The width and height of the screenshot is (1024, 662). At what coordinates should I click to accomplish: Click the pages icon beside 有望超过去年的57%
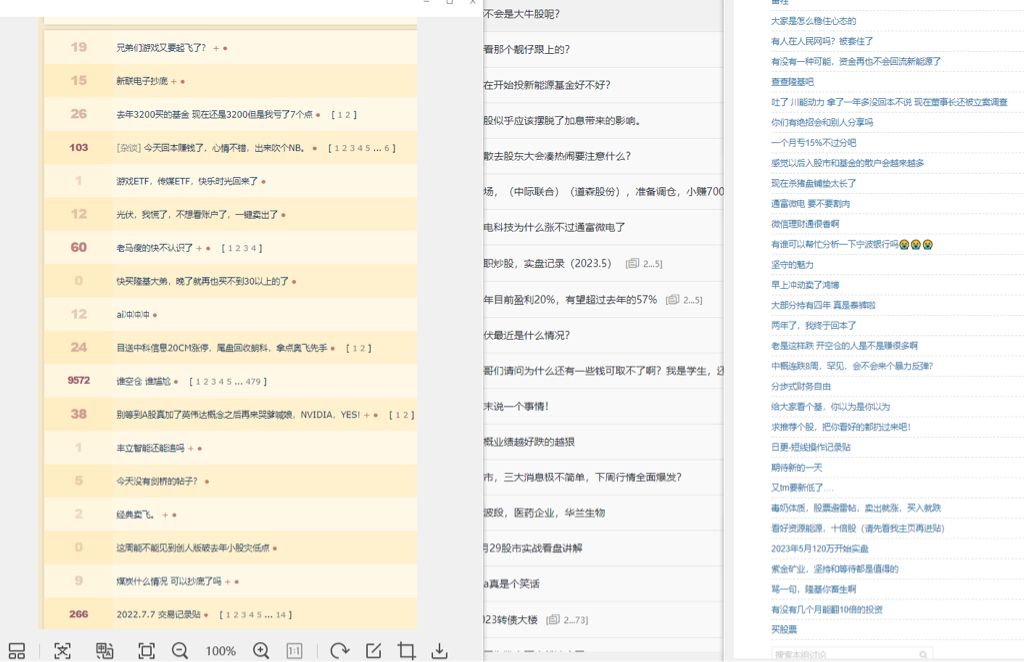(672, 300)
